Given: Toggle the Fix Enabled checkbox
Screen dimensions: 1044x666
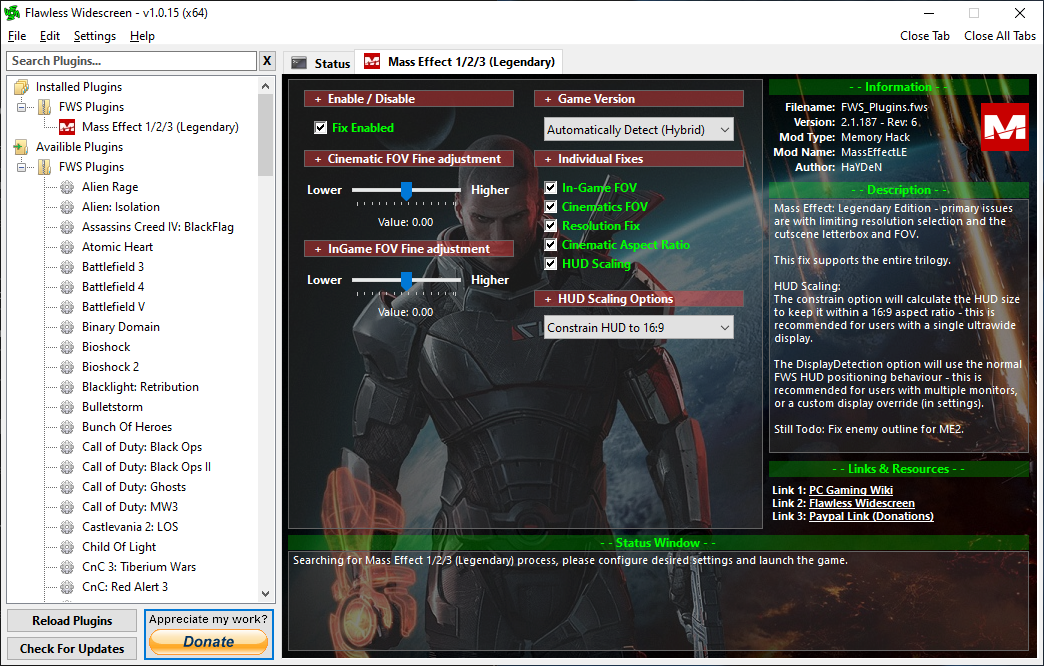Looking at the screenshot, I should pos(320,127).
